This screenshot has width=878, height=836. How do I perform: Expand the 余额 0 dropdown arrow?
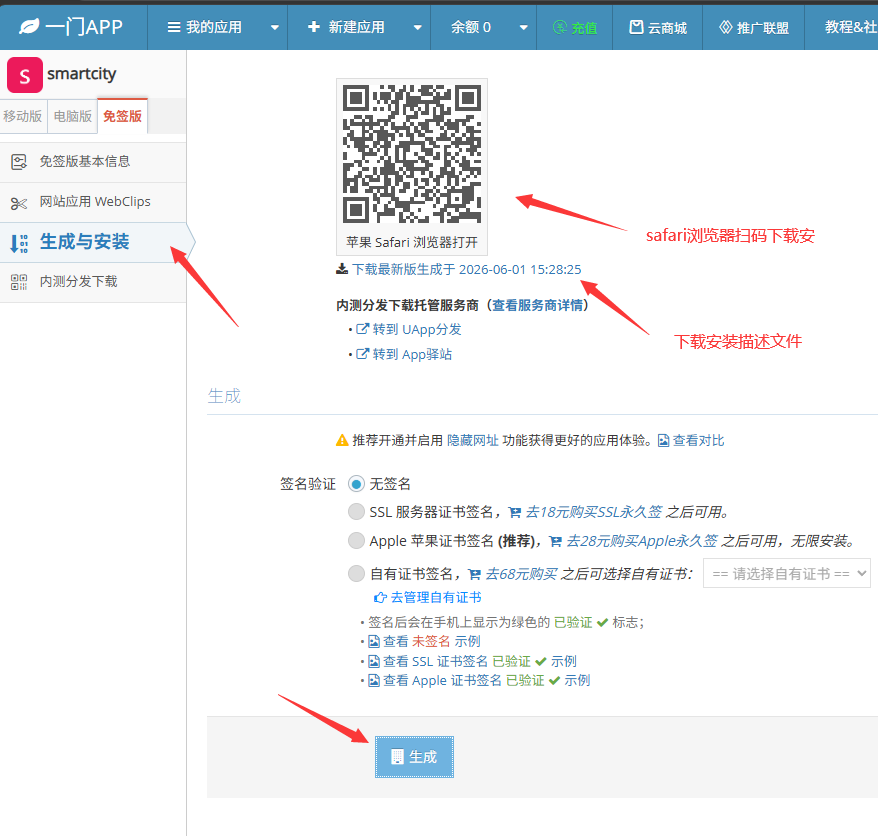click(524, 27)
